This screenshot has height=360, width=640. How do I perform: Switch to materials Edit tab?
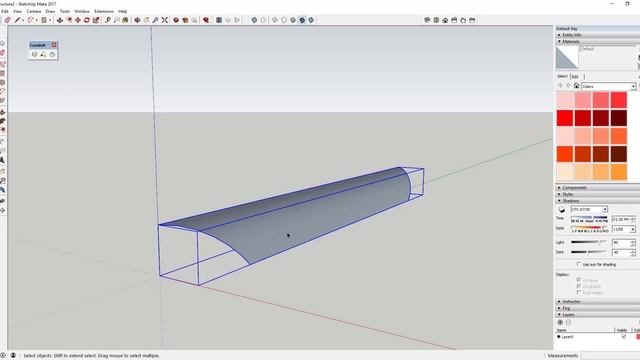(x=575, y=77)
